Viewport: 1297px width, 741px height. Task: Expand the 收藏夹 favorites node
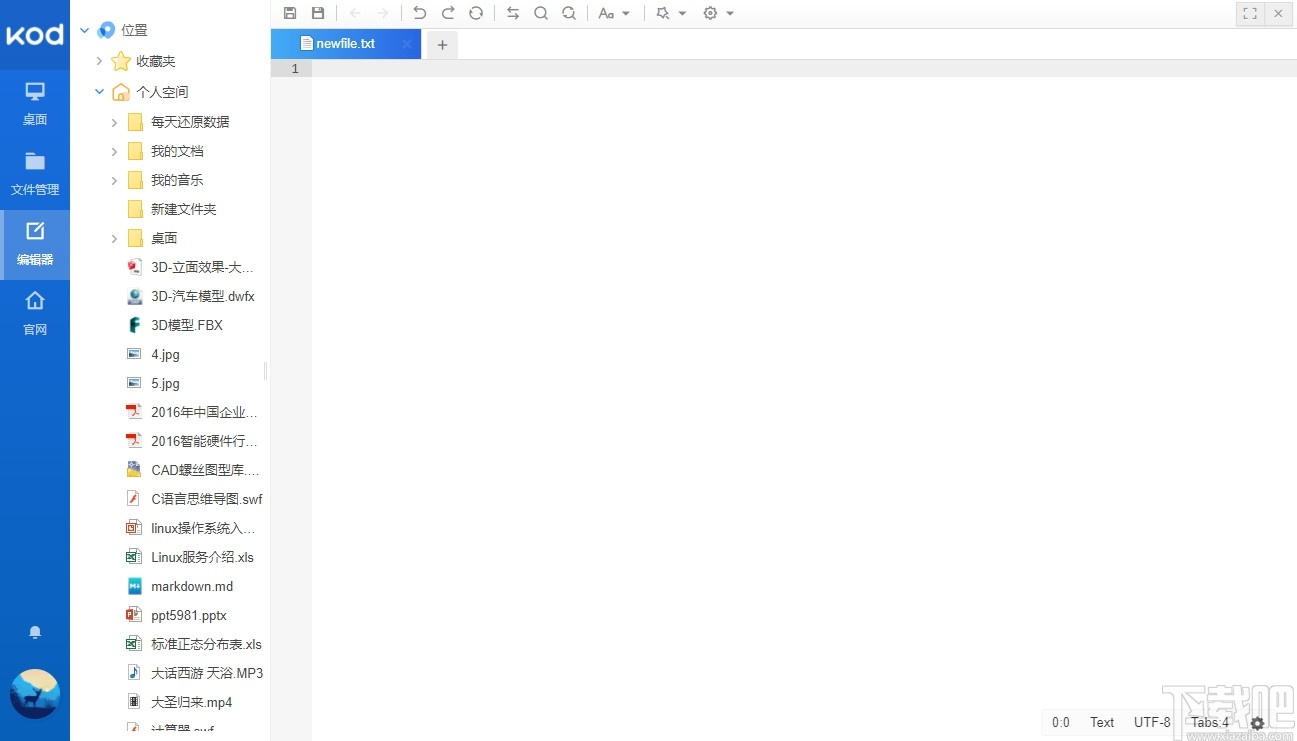pos(99,62)
